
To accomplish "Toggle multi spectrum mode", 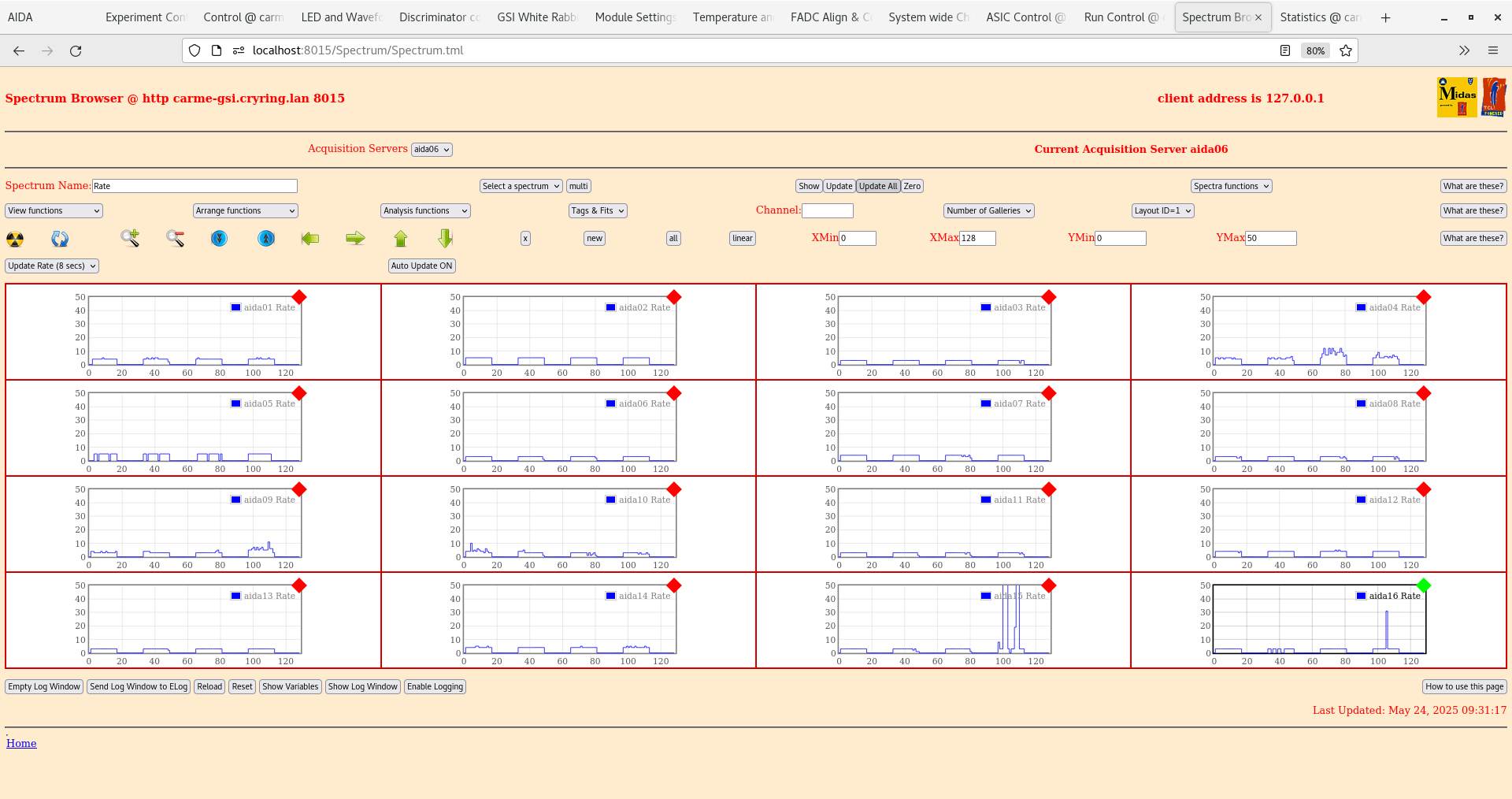I will pyautogui.click(x=578, y=186).
